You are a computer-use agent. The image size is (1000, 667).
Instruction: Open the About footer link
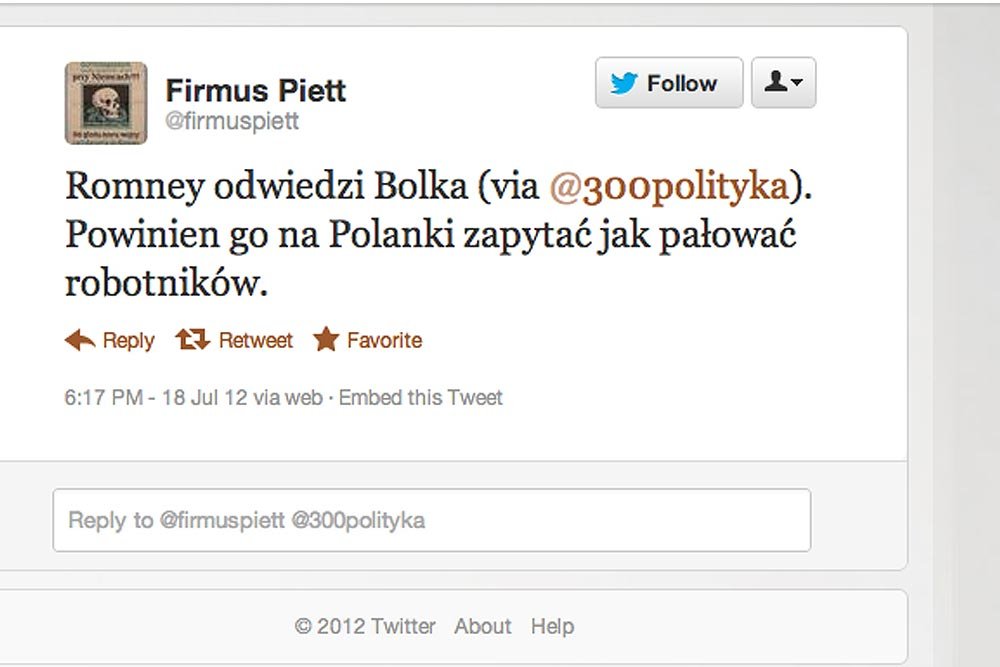pos(483,627)
